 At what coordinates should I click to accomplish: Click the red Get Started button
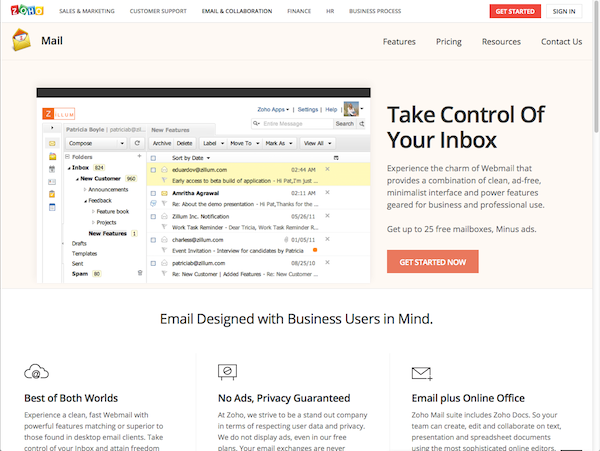tap(515, 11)
